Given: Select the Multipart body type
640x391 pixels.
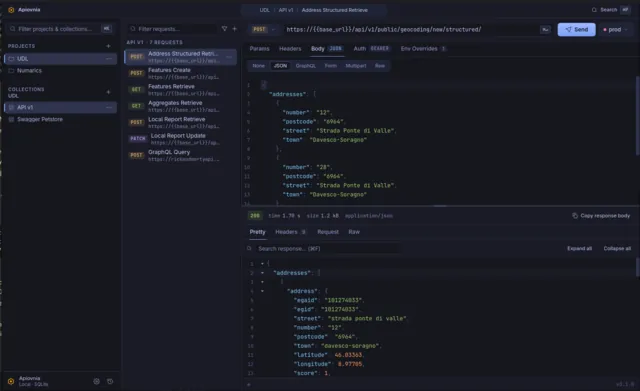Looking at the screenshot, I should 356,66.
